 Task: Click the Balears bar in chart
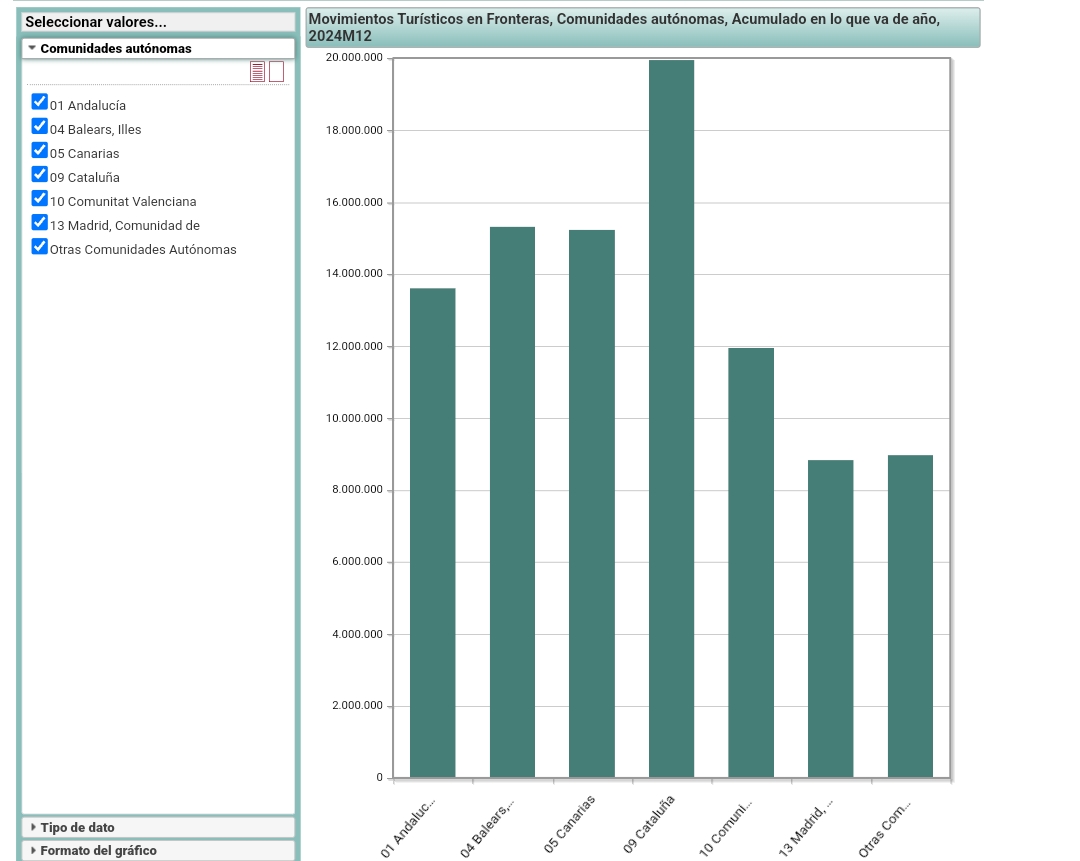(x=512, y=502)
